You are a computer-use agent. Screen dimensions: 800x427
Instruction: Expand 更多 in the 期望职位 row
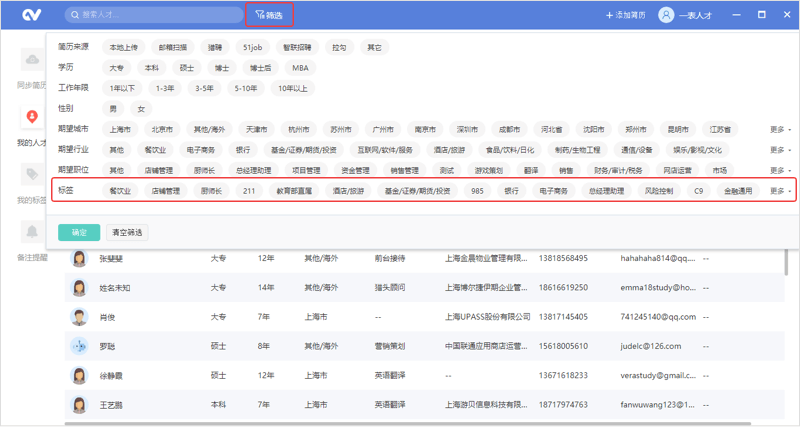[x=780, y=170]
